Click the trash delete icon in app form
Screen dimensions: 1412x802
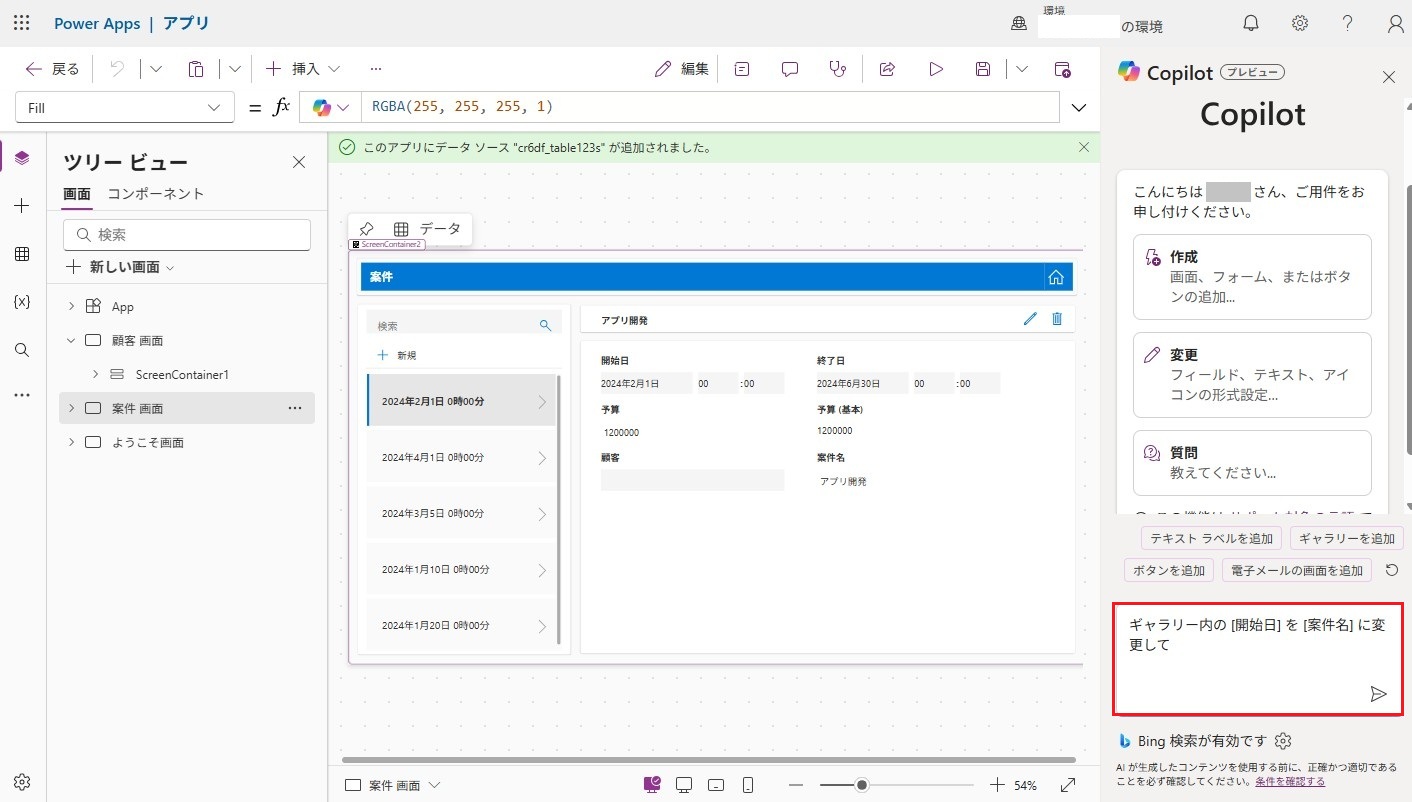point(1057,319)
